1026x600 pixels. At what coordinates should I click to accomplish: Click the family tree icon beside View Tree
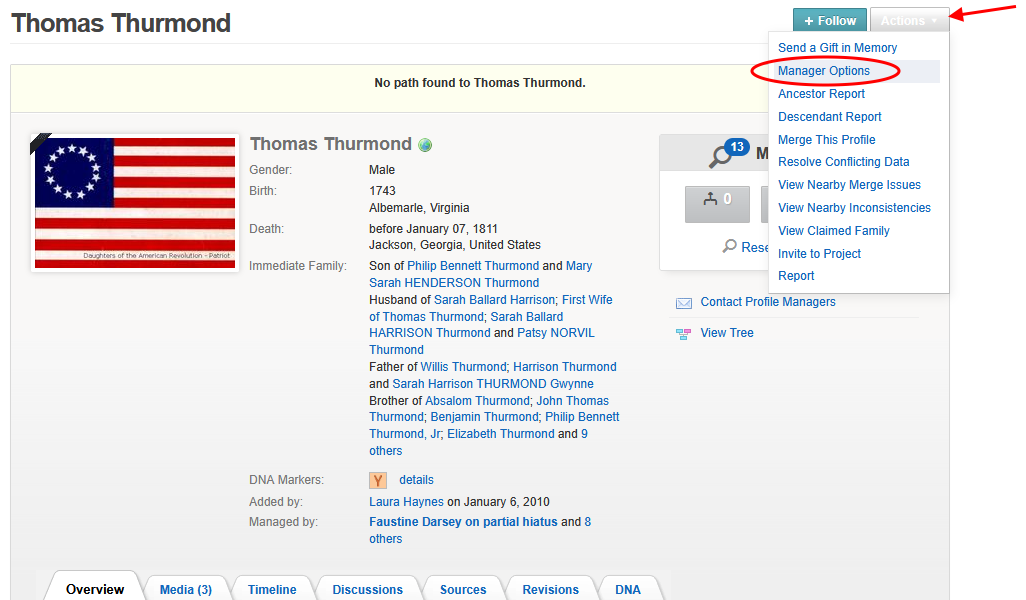tap(684, 333)
